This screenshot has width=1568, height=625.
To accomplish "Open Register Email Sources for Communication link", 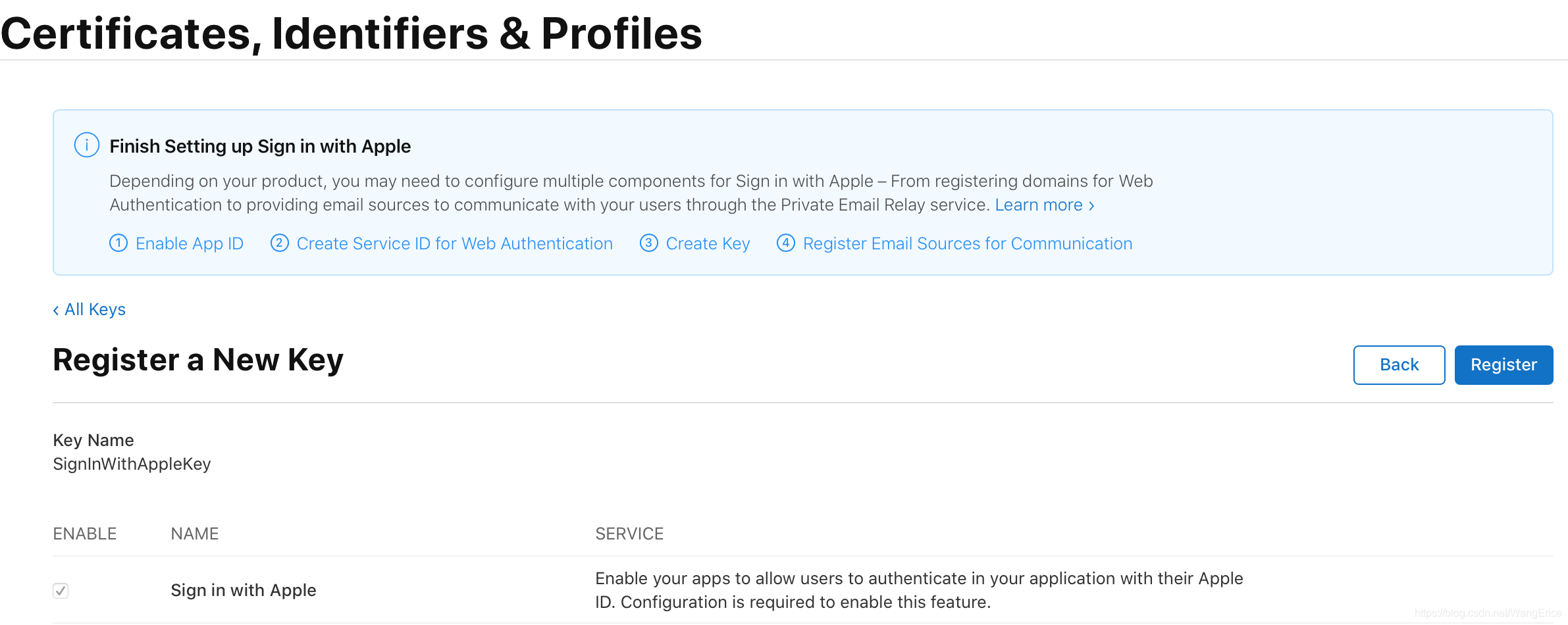I will coord(968,243).
